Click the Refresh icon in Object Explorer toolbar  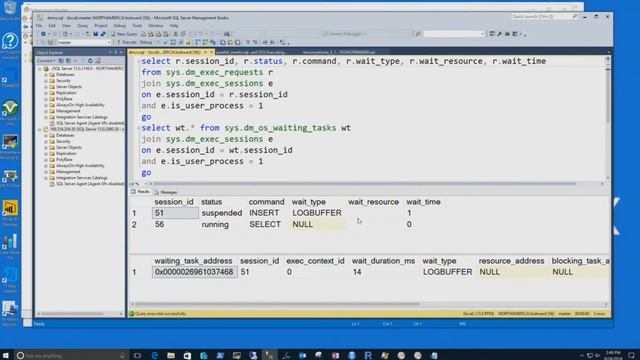[x=90, y=60]
